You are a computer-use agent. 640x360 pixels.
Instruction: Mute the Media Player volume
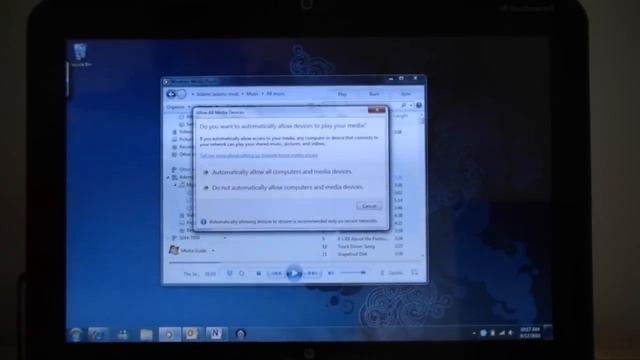click(x=331, y=273)
